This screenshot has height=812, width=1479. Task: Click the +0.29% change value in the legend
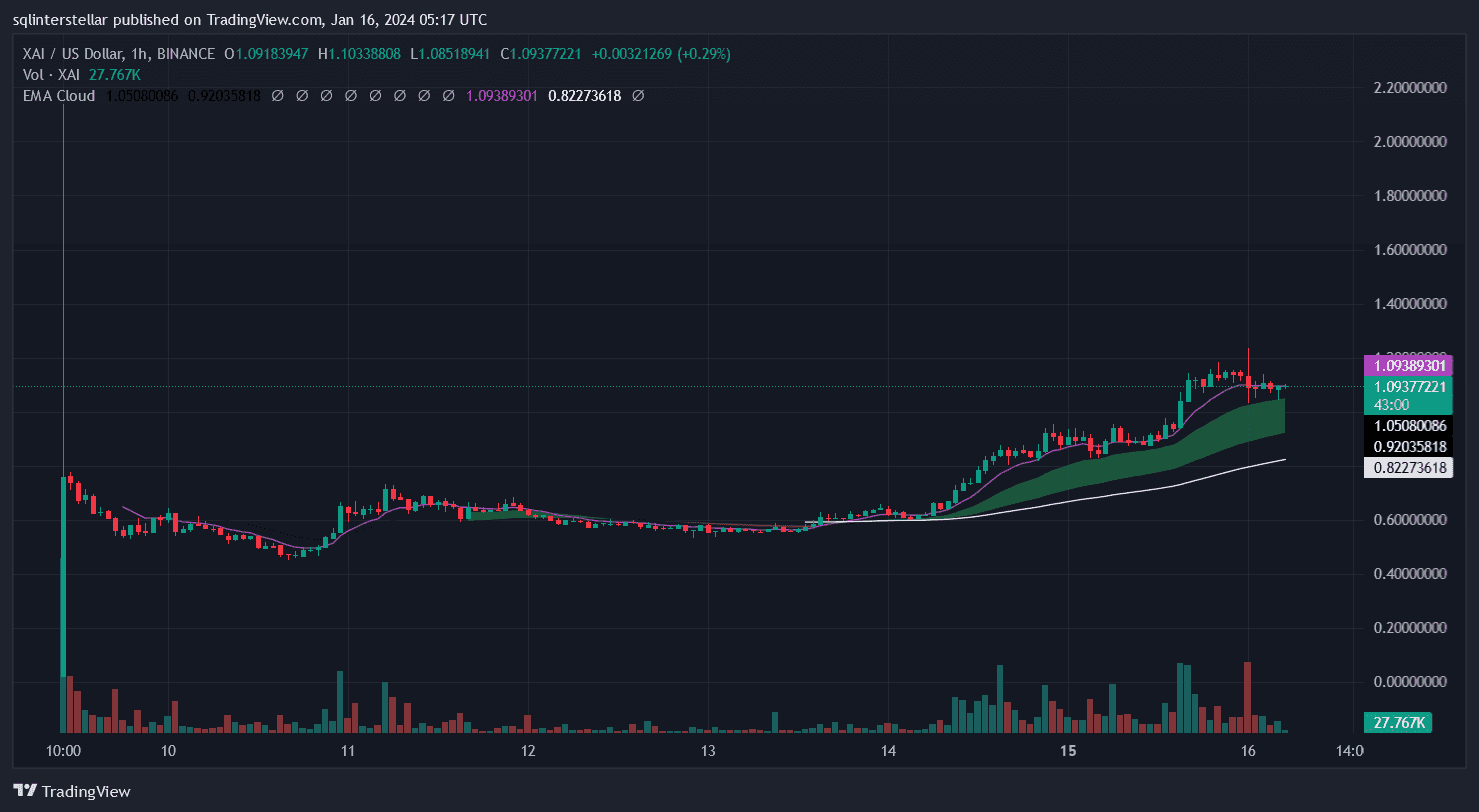tap(704, 54)
